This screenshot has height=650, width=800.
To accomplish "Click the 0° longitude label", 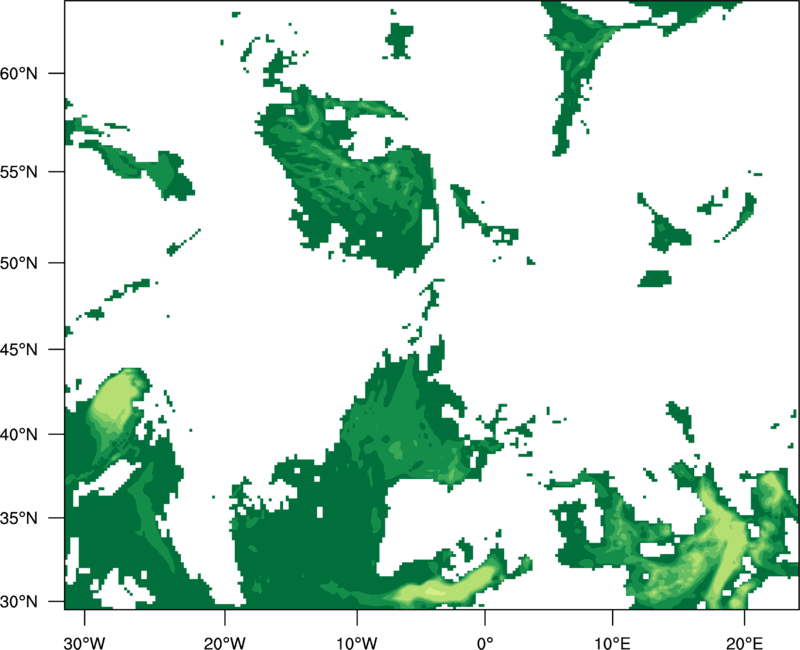I will tap(485, 643).
